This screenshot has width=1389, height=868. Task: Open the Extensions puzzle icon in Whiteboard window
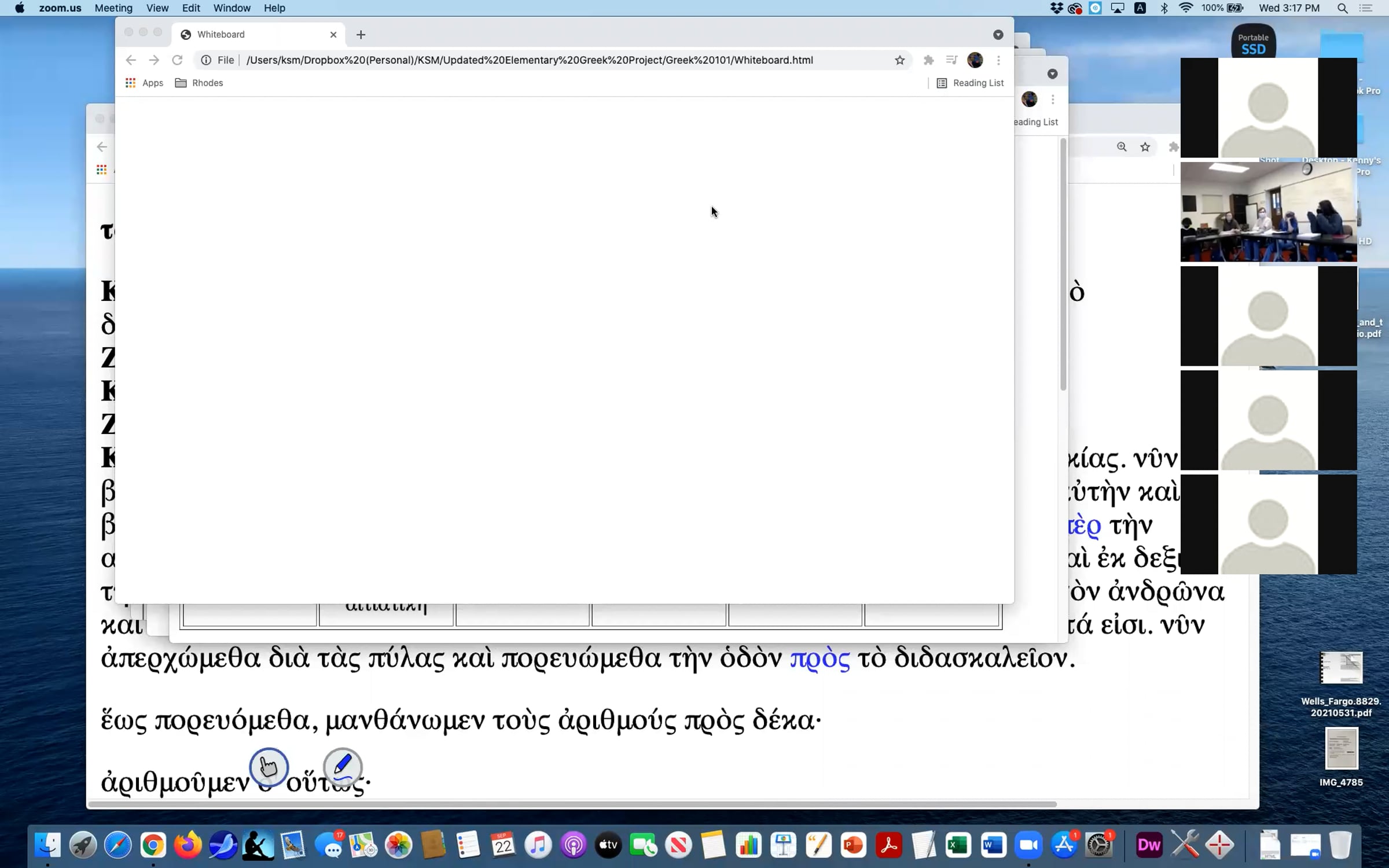928,60
